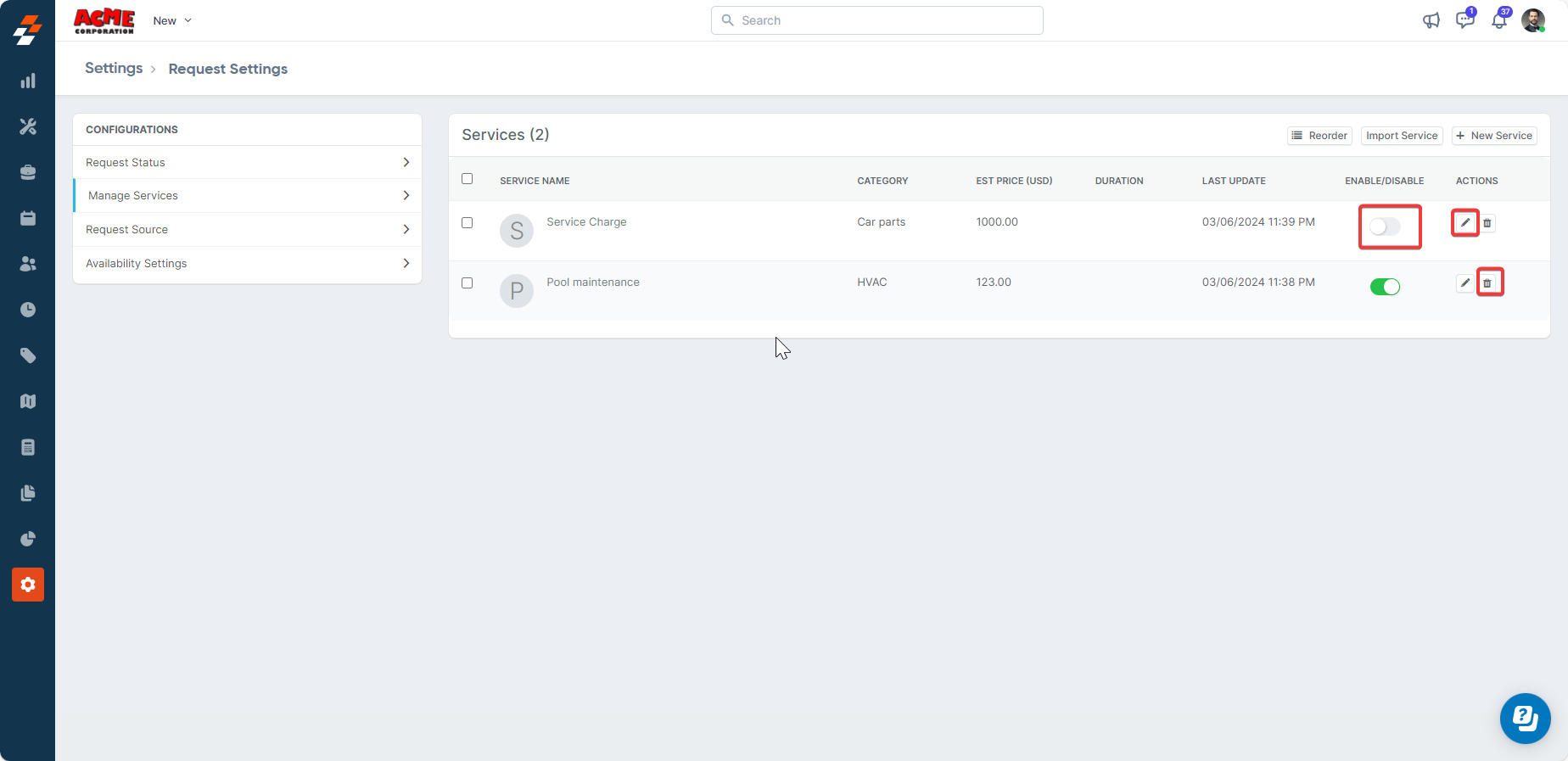
Task: Click the New Service button
Action: point(1494,136)
